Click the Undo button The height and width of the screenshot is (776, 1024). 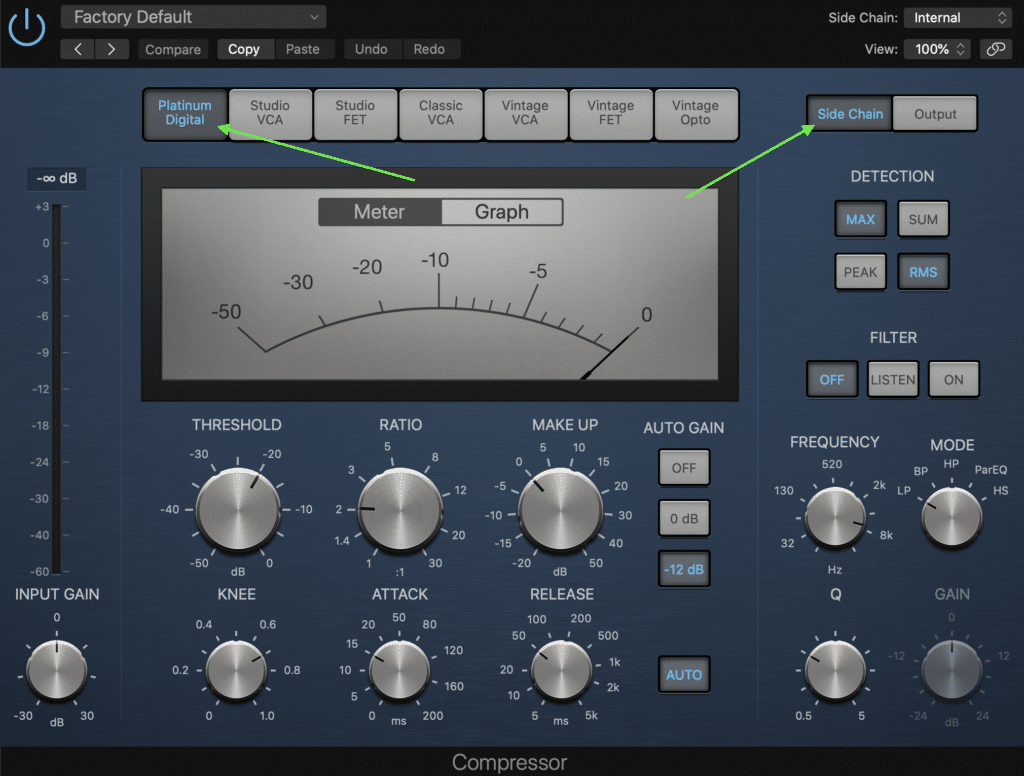coord(371,49)
